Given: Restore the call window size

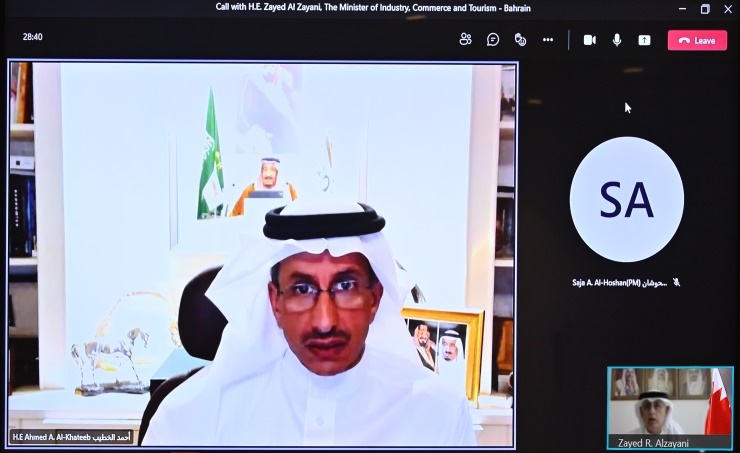Looking at the screenshot, I should click(705, 8).
